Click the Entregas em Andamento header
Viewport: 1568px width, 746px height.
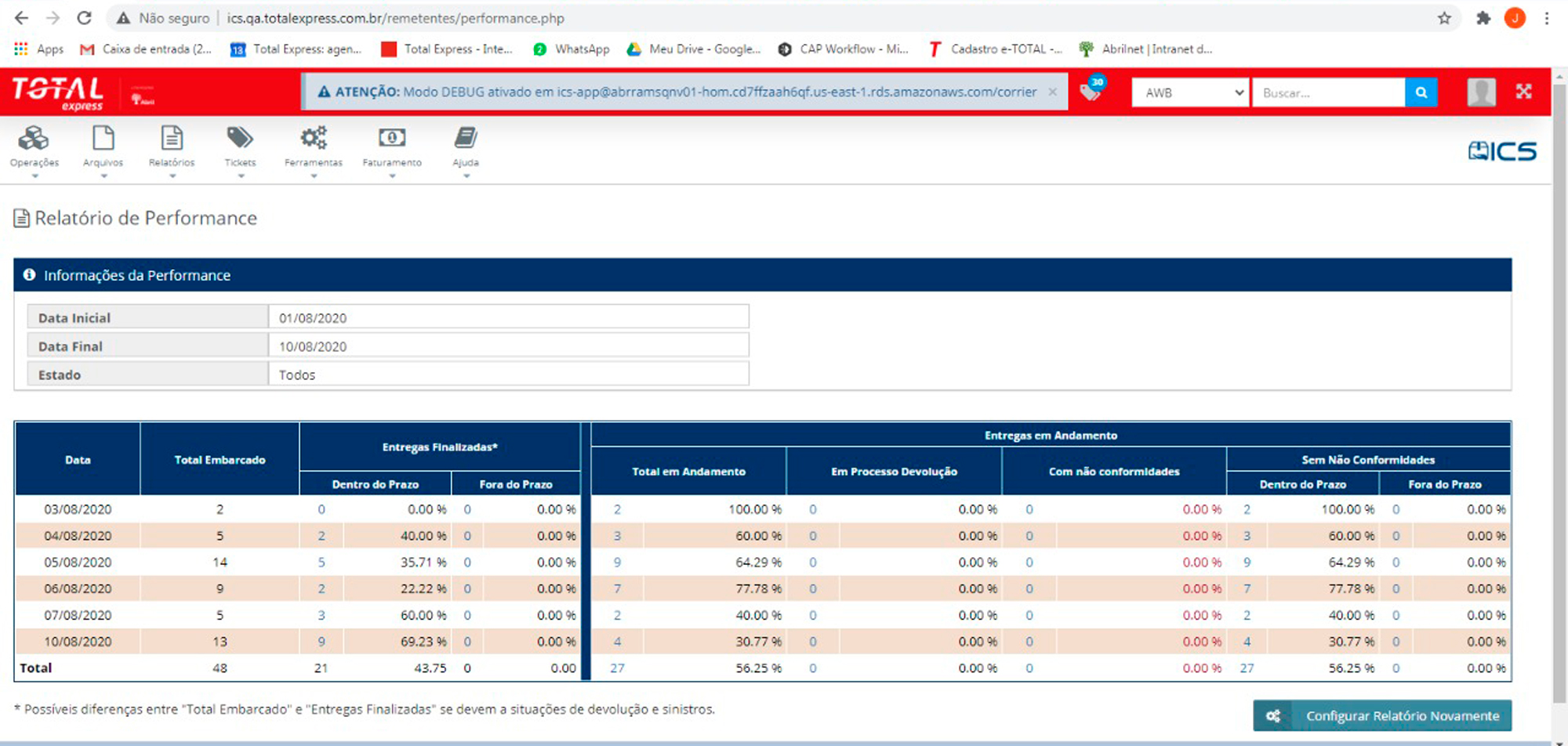(x=1051, y=435)
